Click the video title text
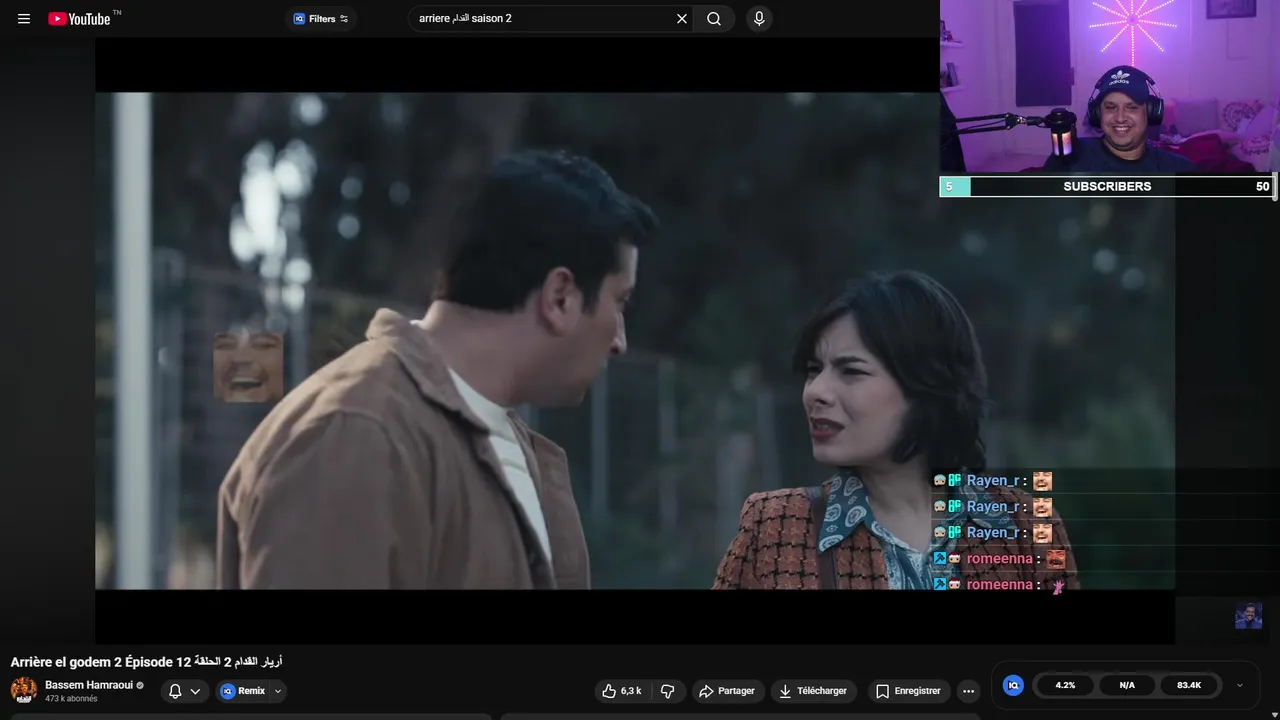This screenshot has width=1280, height=720. click(147, 662)
